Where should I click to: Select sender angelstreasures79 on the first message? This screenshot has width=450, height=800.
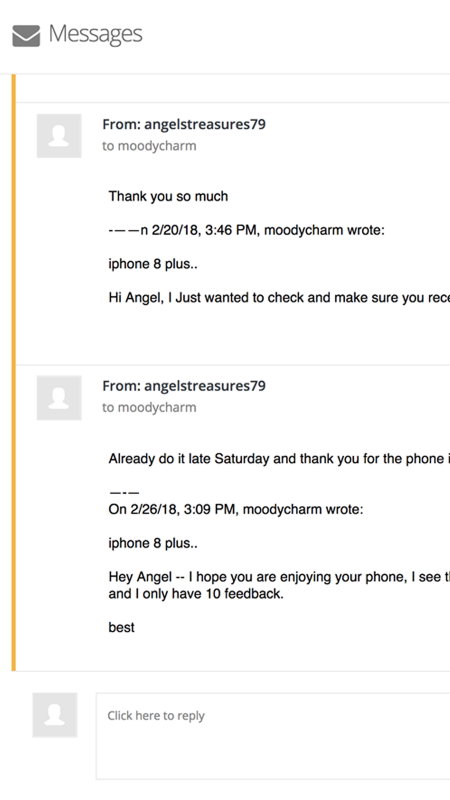(184, 124)
